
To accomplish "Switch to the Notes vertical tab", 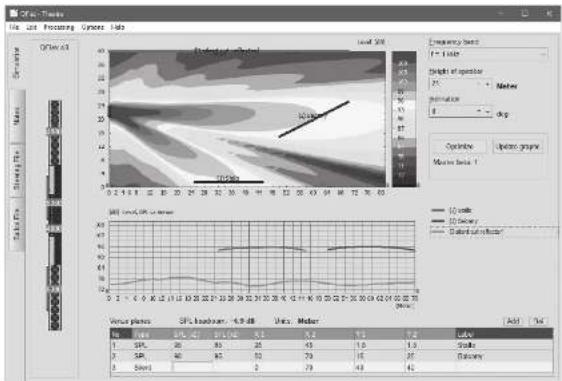I will pyautogui.click(x=17, y=116).
